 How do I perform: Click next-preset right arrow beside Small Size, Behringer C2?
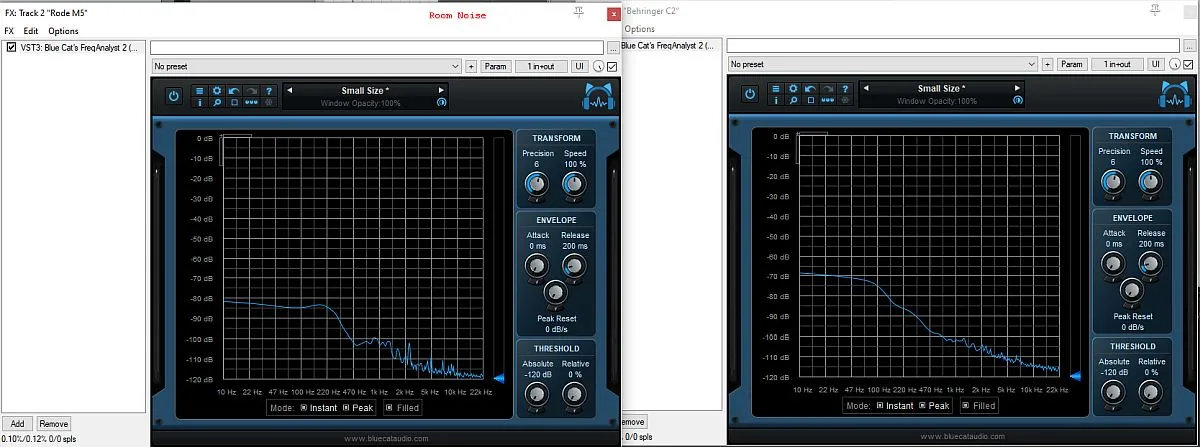pos(1017,88)
